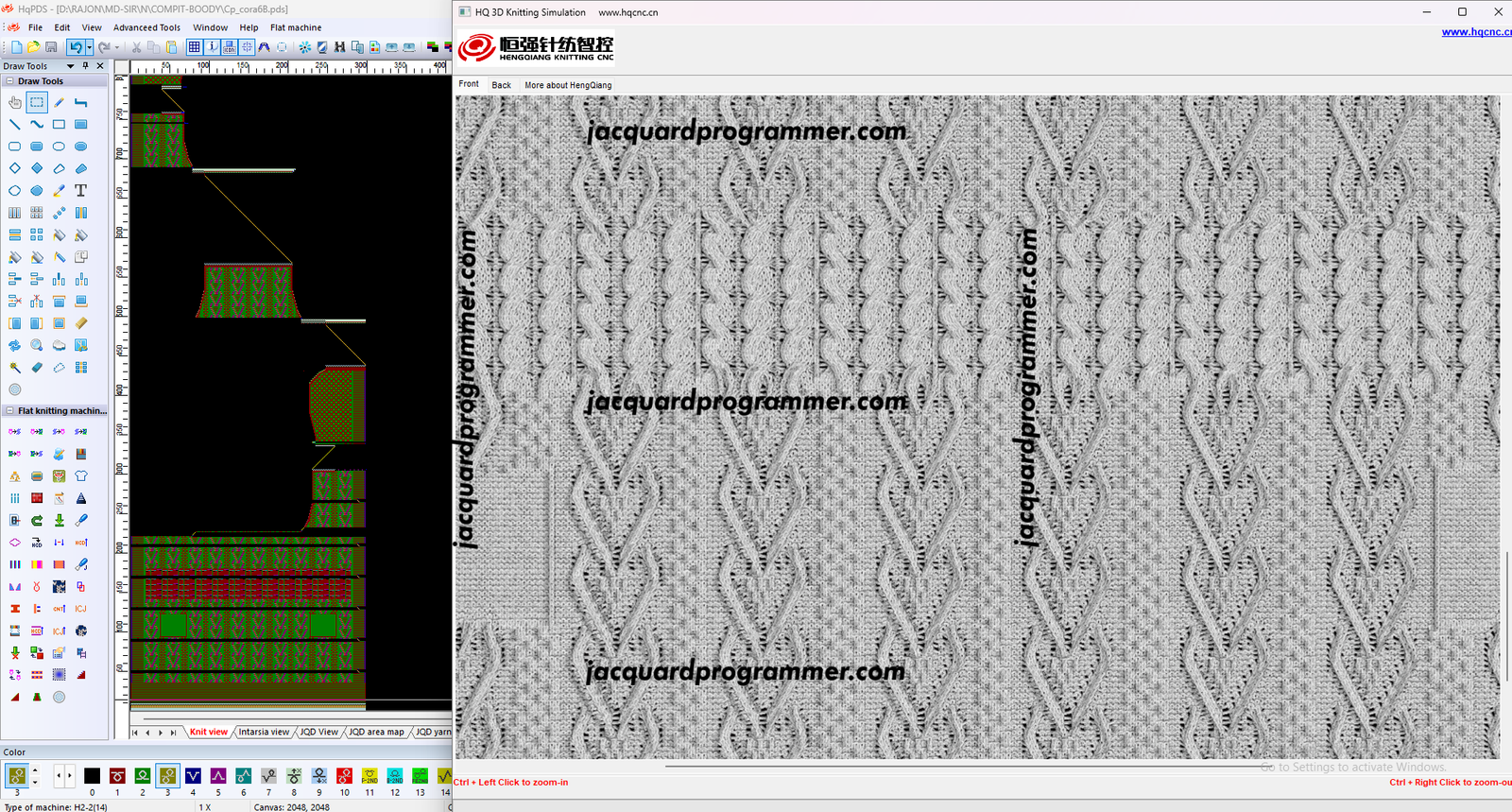Select color swatch number 10

[x=344, y=776]
